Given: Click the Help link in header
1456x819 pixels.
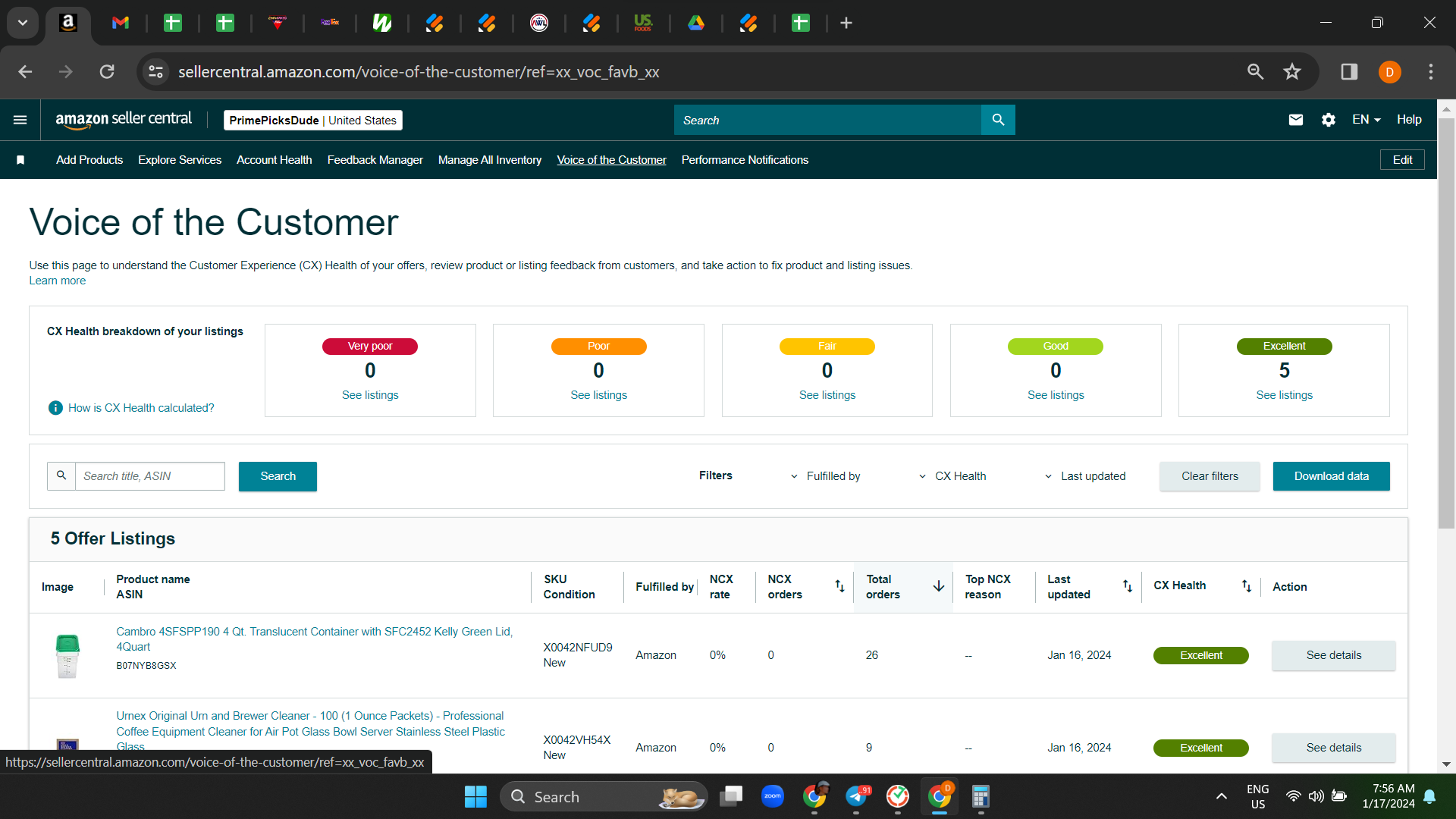Looking at the screenshot, I should (1410, 120).
